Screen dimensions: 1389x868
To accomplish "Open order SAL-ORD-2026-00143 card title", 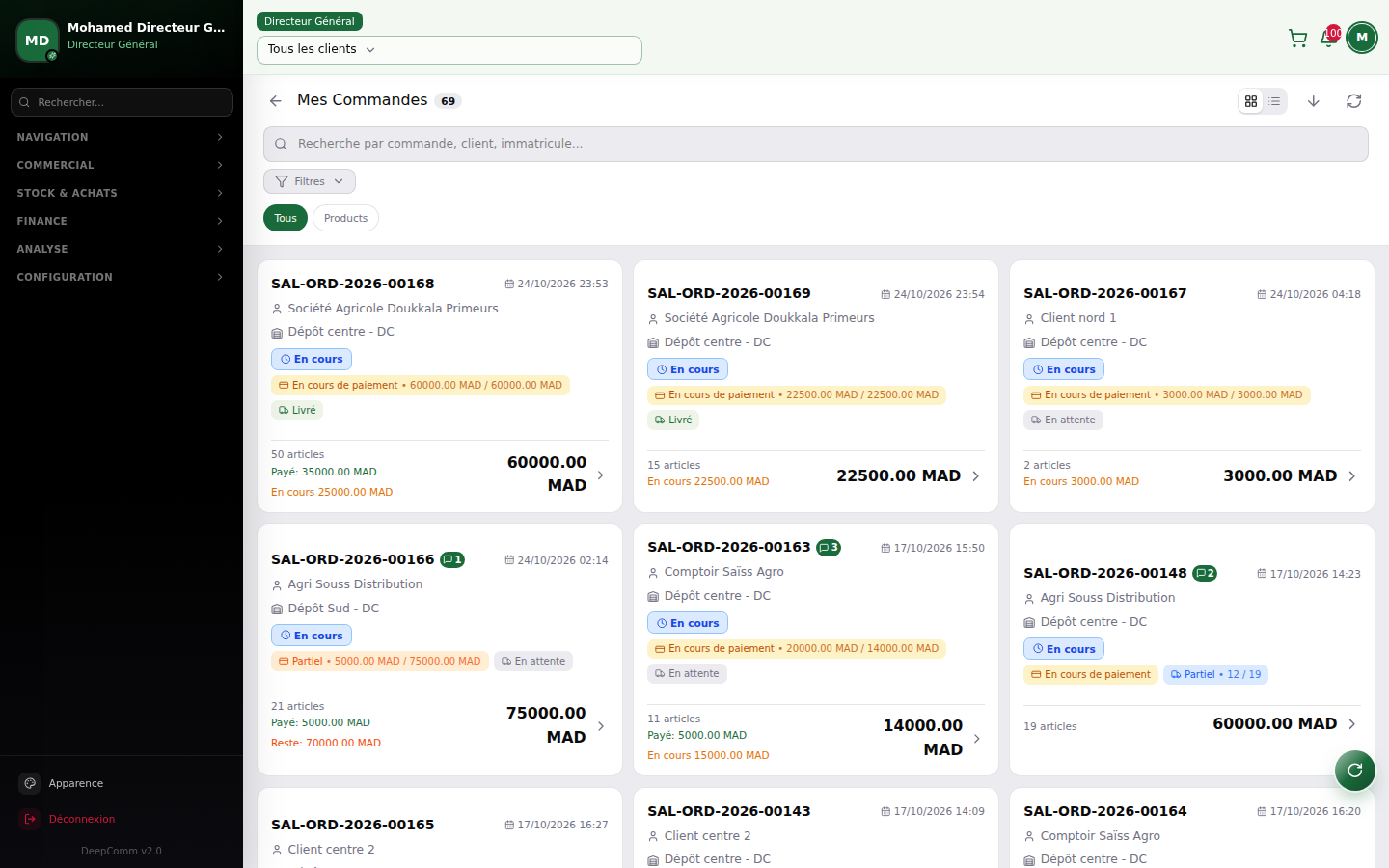I will pyautogui.click(x=729, y=811).
